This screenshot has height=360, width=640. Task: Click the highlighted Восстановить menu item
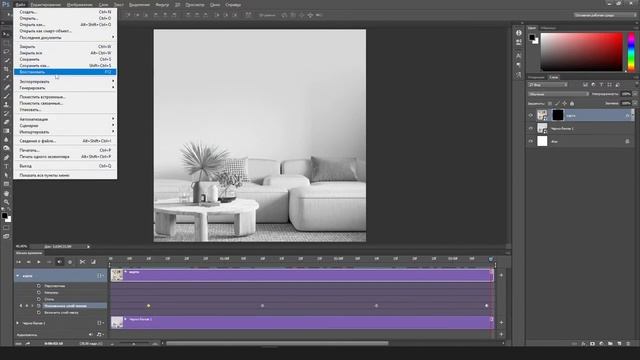65,72
